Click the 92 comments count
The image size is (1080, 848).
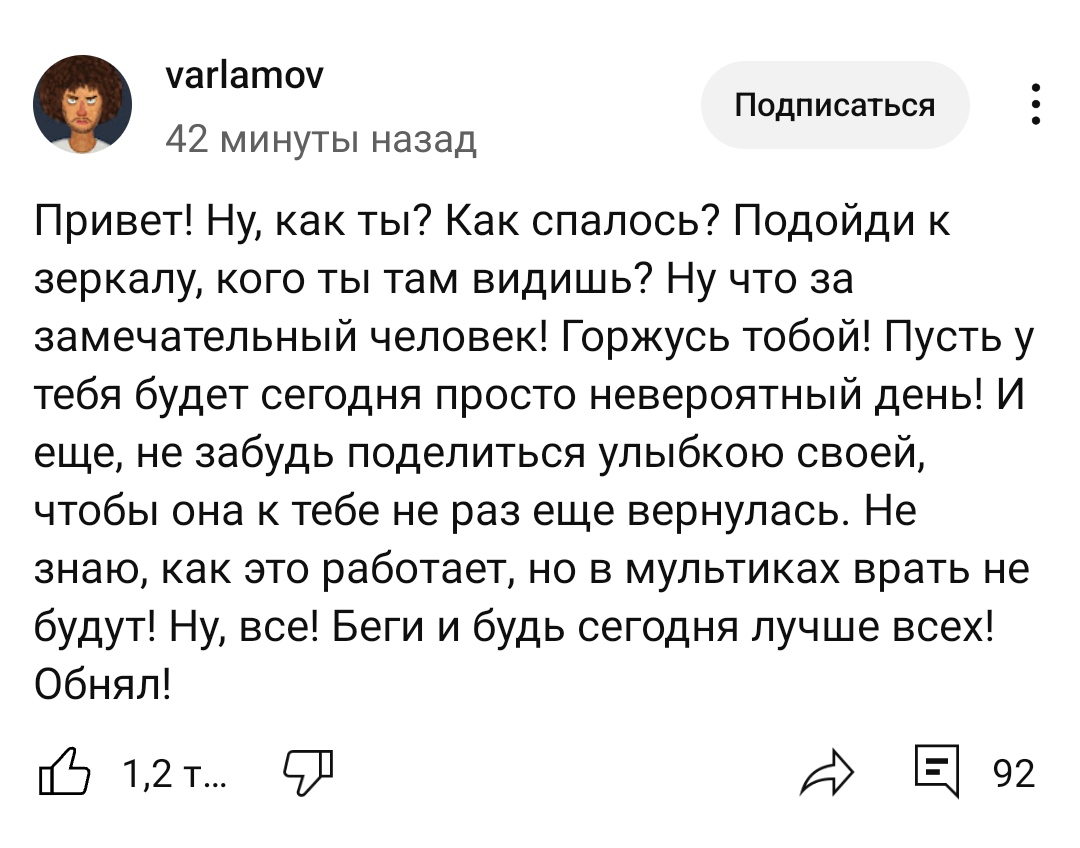pos(1014,774)
